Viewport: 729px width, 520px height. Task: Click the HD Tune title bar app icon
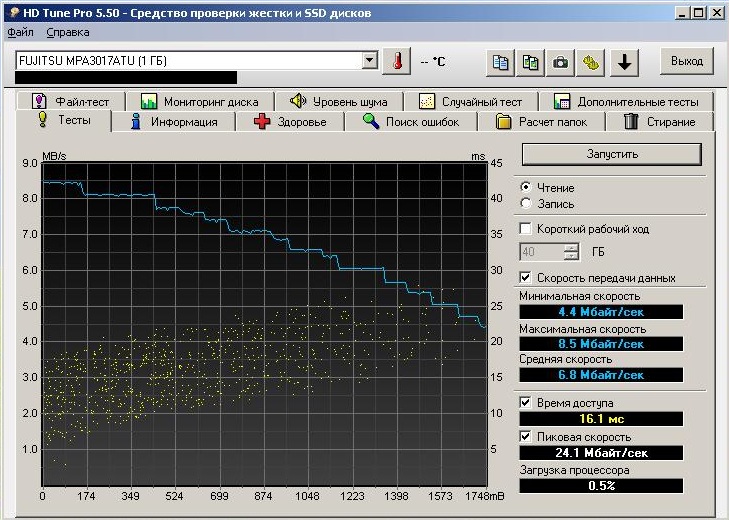click(14, 13)
